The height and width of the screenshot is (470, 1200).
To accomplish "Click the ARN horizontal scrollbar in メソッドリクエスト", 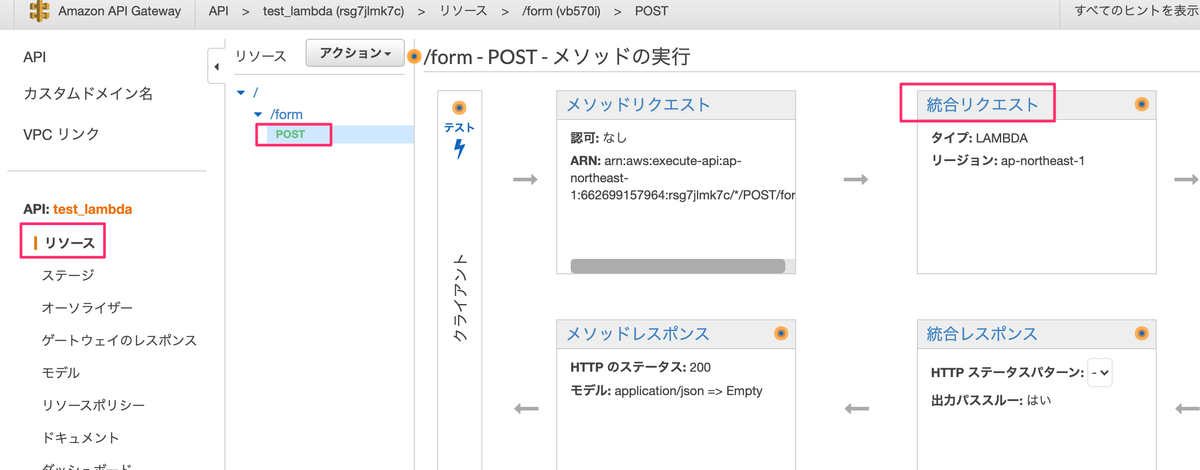I will click(x=677, y=266).
